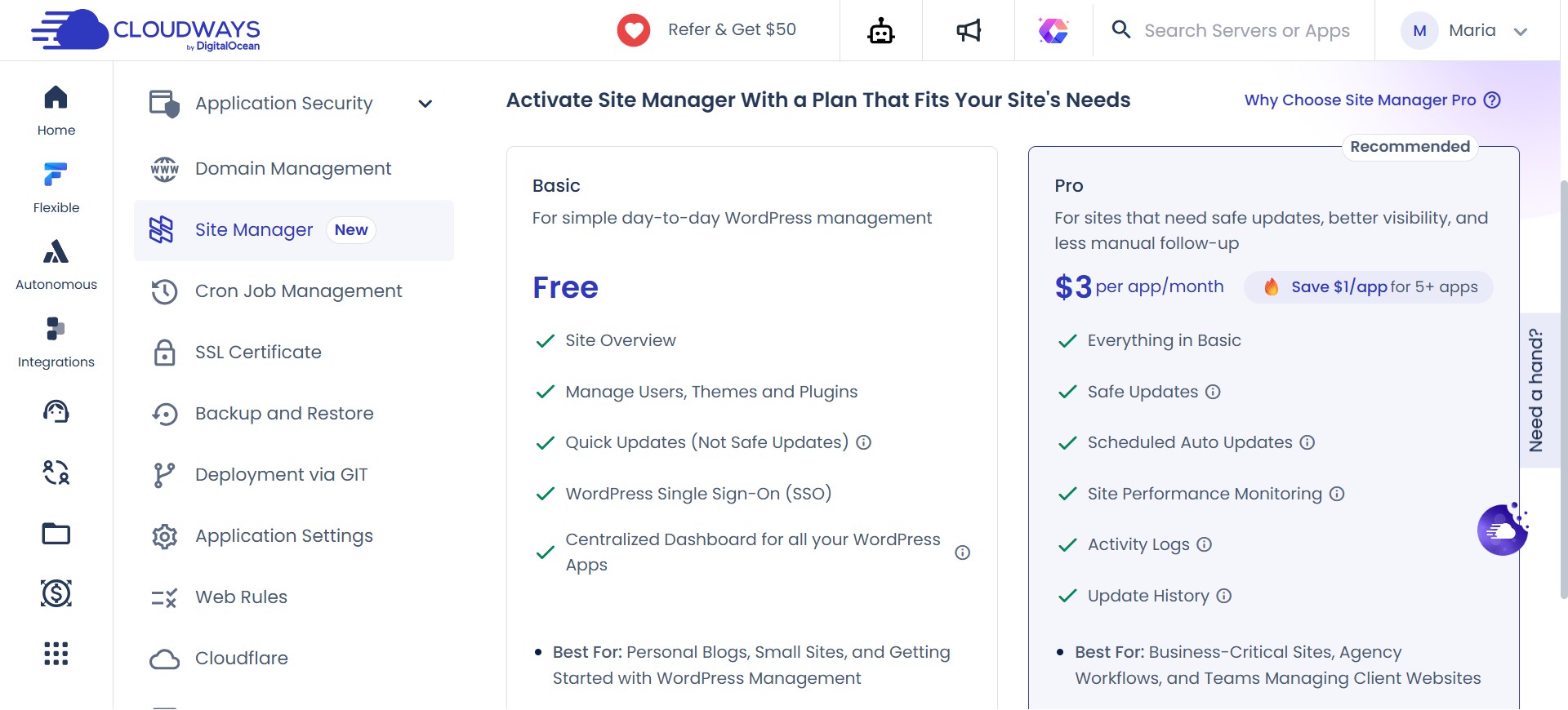The image size is (1568, 710).
Task: Click info icon beside Activity Logs
Action: click(x=1205, y=544)
